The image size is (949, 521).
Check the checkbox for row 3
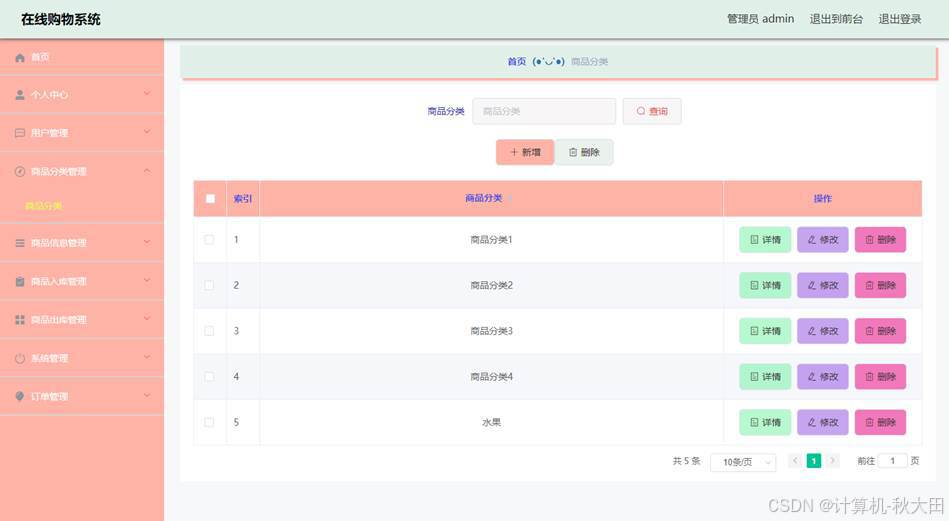[209, 331]
